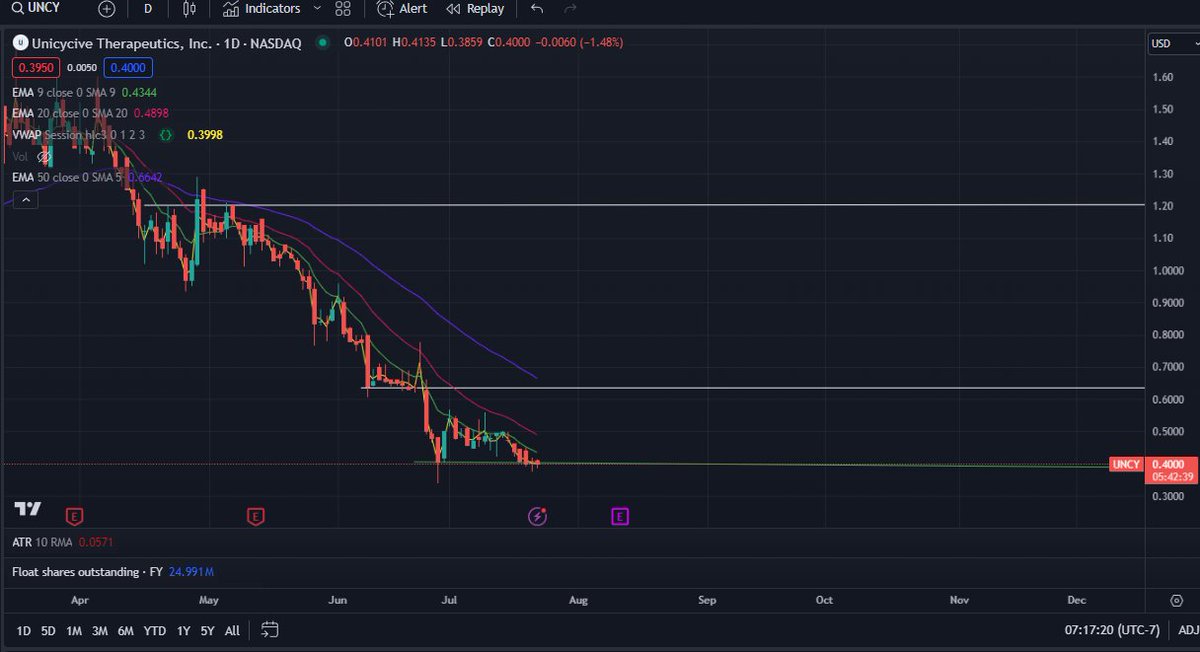
Task: Select the All date range tab
Action: pyautogui.click(x=232, y=631)
